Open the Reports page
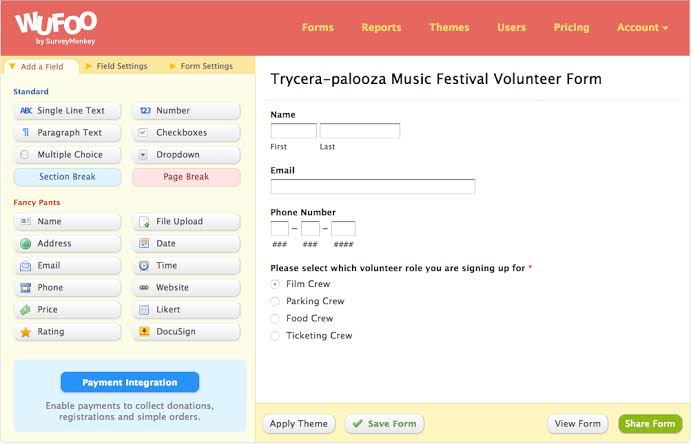This screenshot has height=444, width=691. point(381,28)
